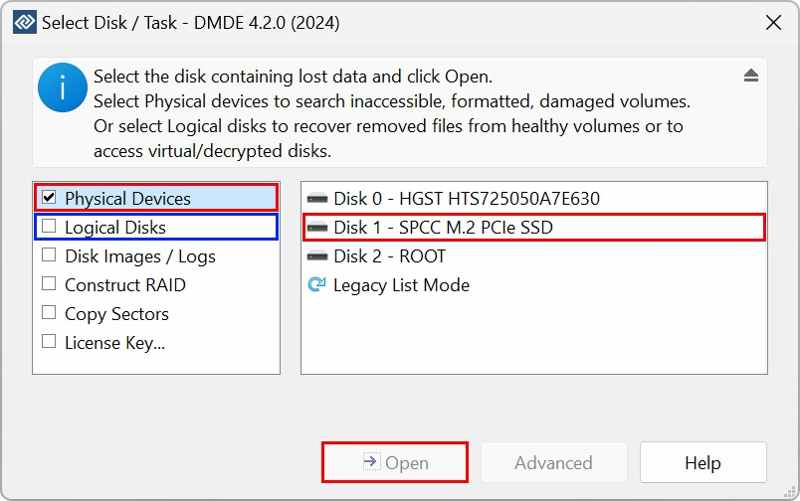The image size is (800, 501).
Task: Check the Construct RAID option
Action: coord(49,285)
